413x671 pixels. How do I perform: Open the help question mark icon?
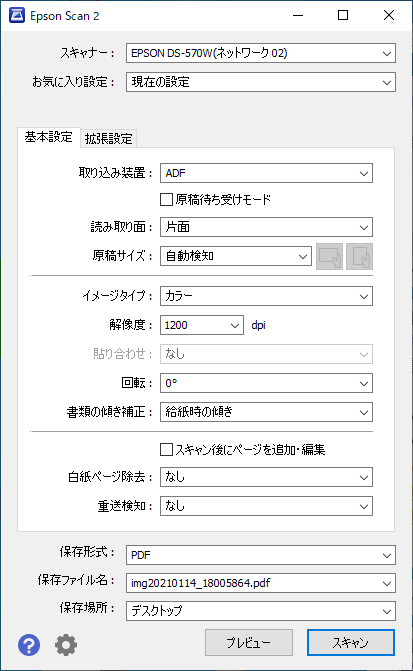[x=29, y=644]
